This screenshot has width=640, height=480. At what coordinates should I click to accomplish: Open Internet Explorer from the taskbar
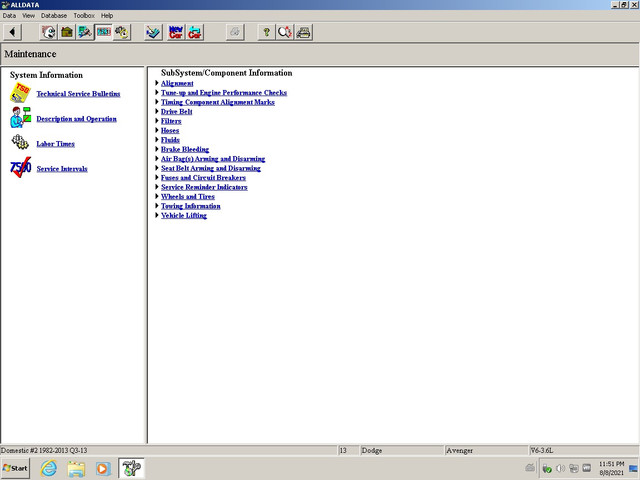pyautogui.click(x=49, y=468)
